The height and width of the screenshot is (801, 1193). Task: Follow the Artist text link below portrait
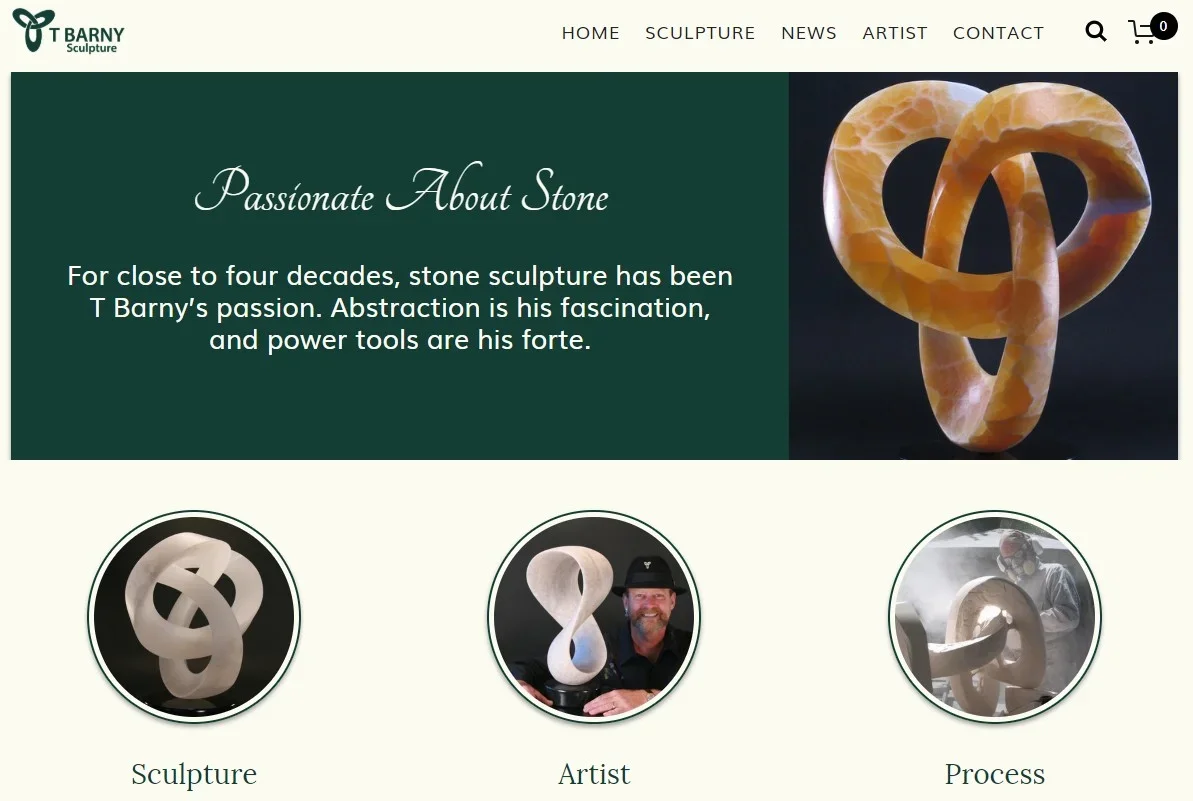594,774
